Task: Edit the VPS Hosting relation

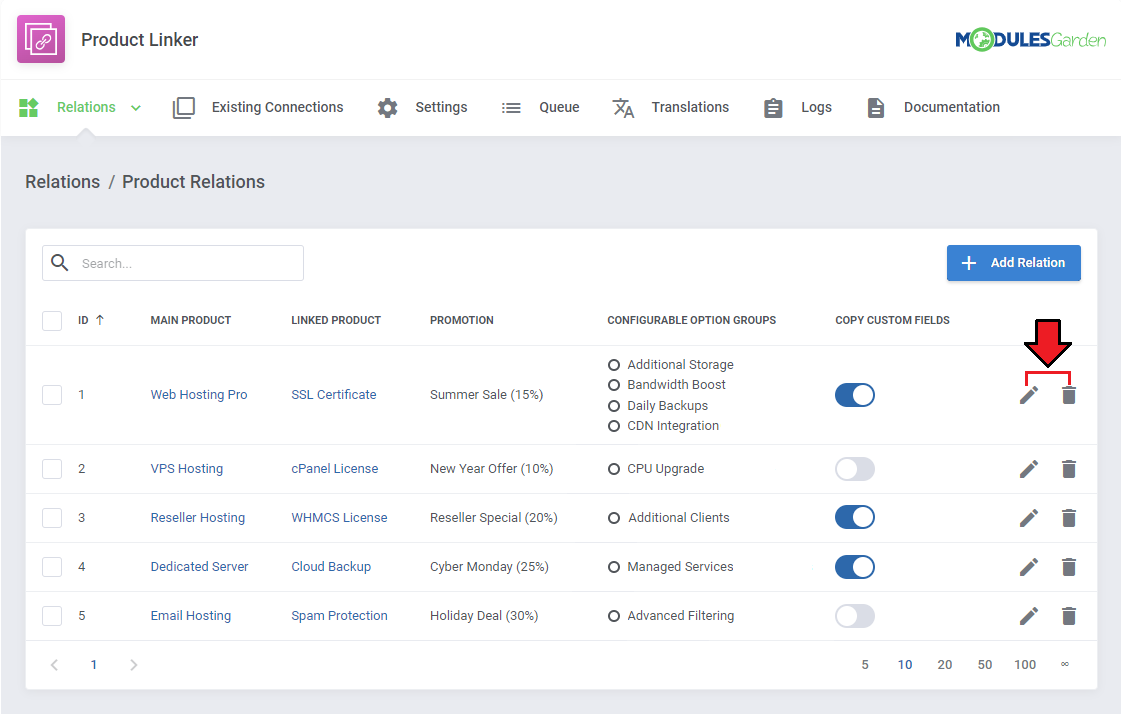Action: (x=1029, y=469)
